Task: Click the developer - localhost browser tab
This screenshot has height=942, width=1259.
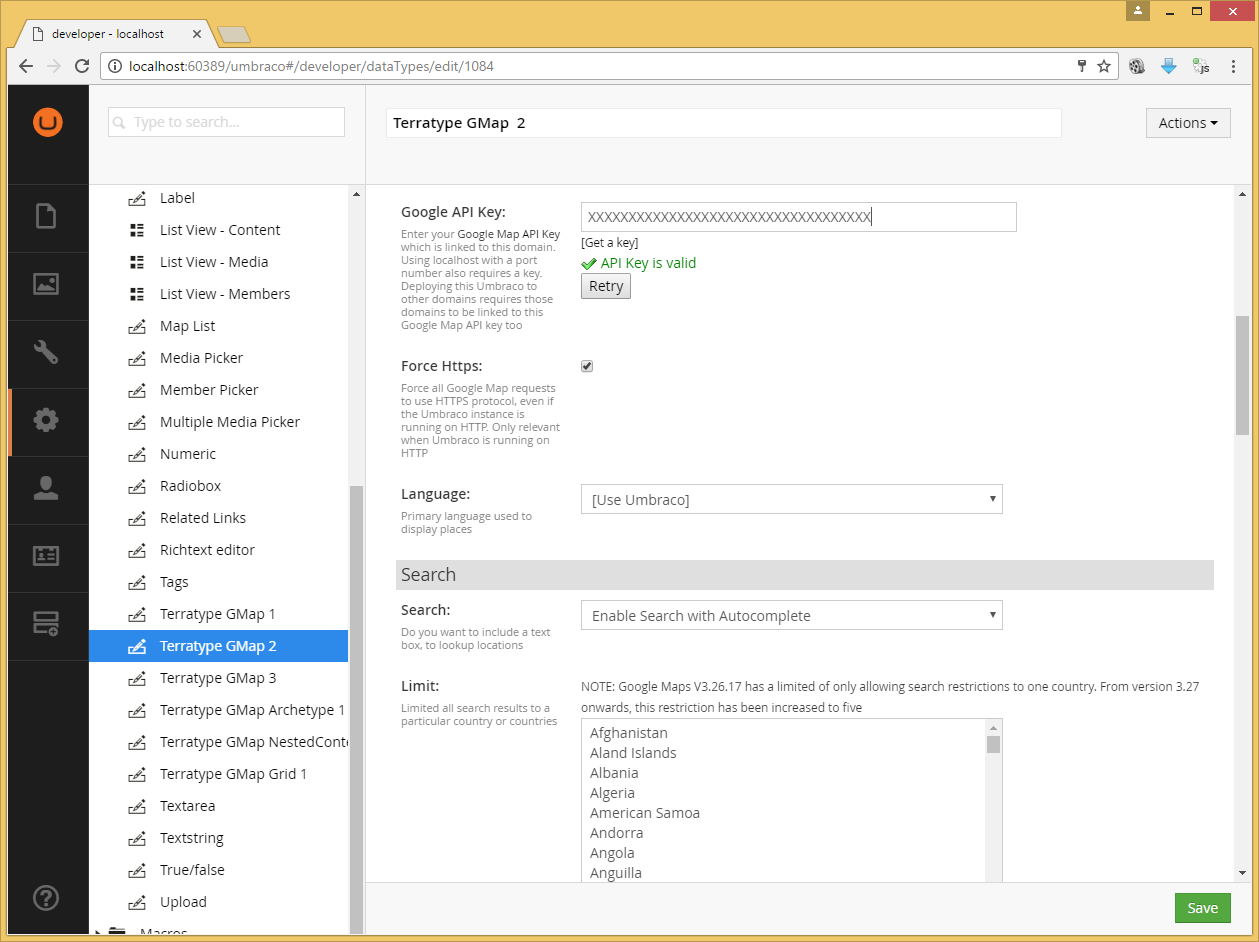Action: (x=113, y=33)
